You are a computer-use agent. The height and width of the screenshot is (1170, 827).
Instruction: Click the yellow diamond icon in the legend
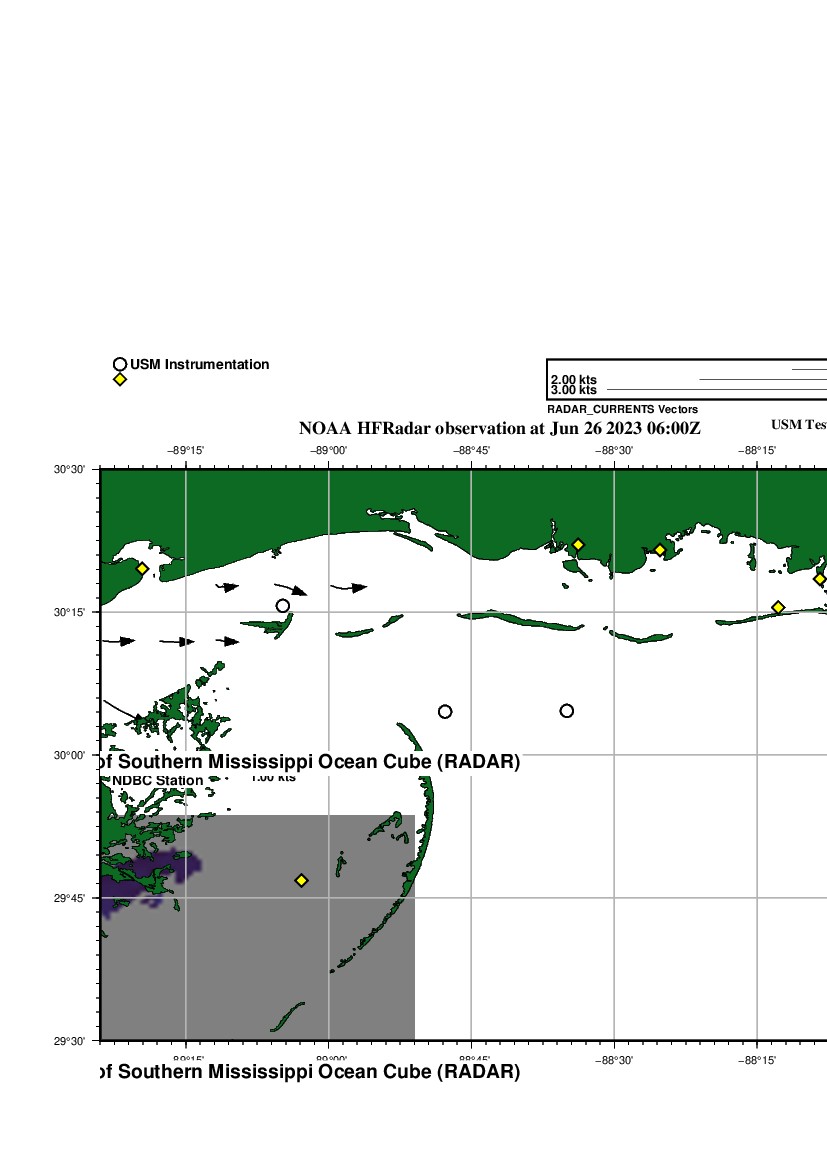pyautogui.click(x=120, y=380)
